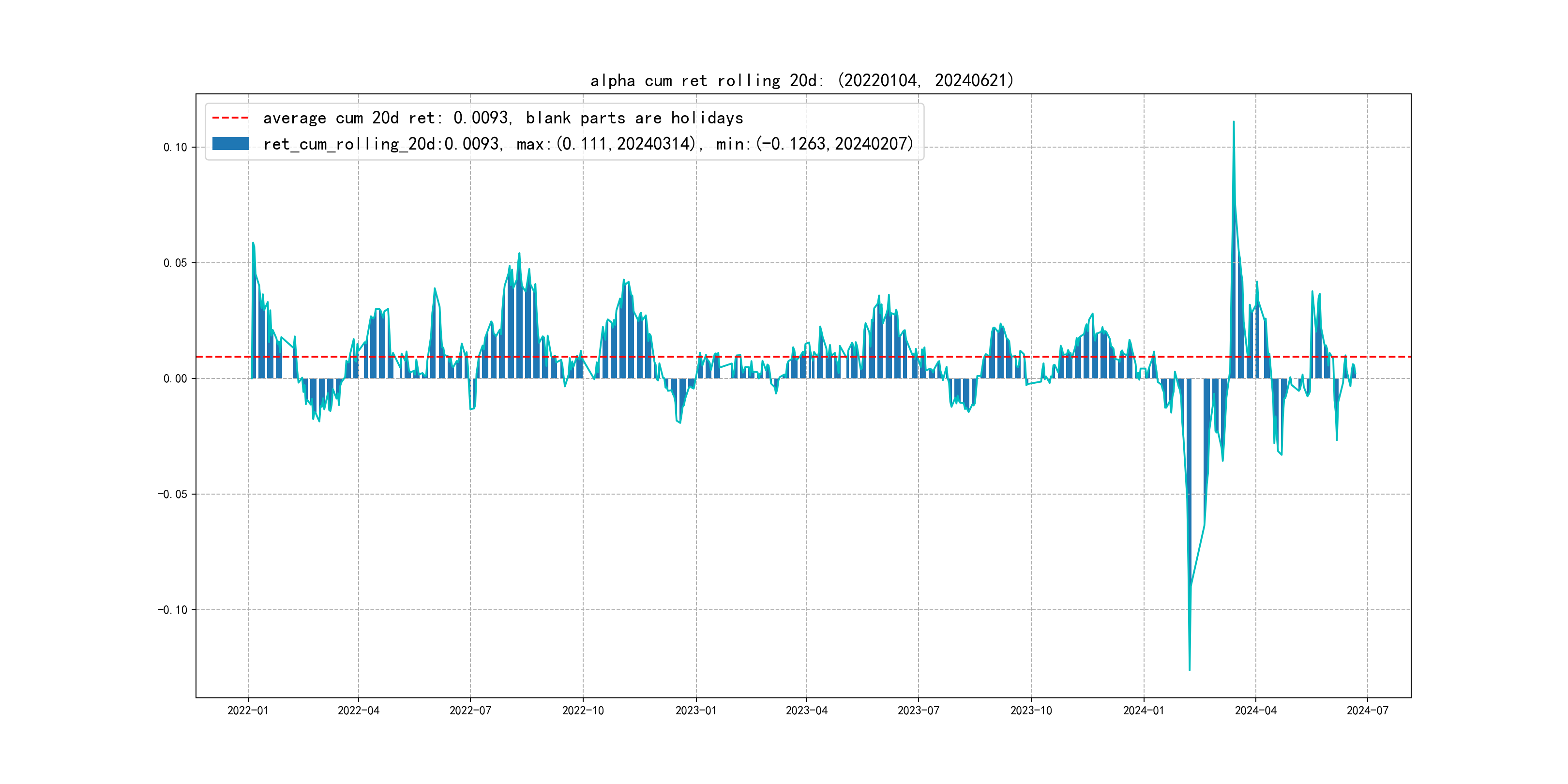
Task: Click the blue bar legend swatch
Action: click(x=230, y=144)
